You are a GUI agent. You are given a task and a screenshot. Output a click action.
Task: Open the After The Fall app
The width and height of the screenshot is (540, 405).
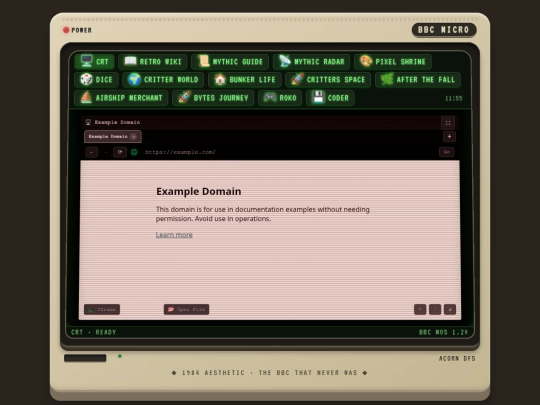(418, 80)
